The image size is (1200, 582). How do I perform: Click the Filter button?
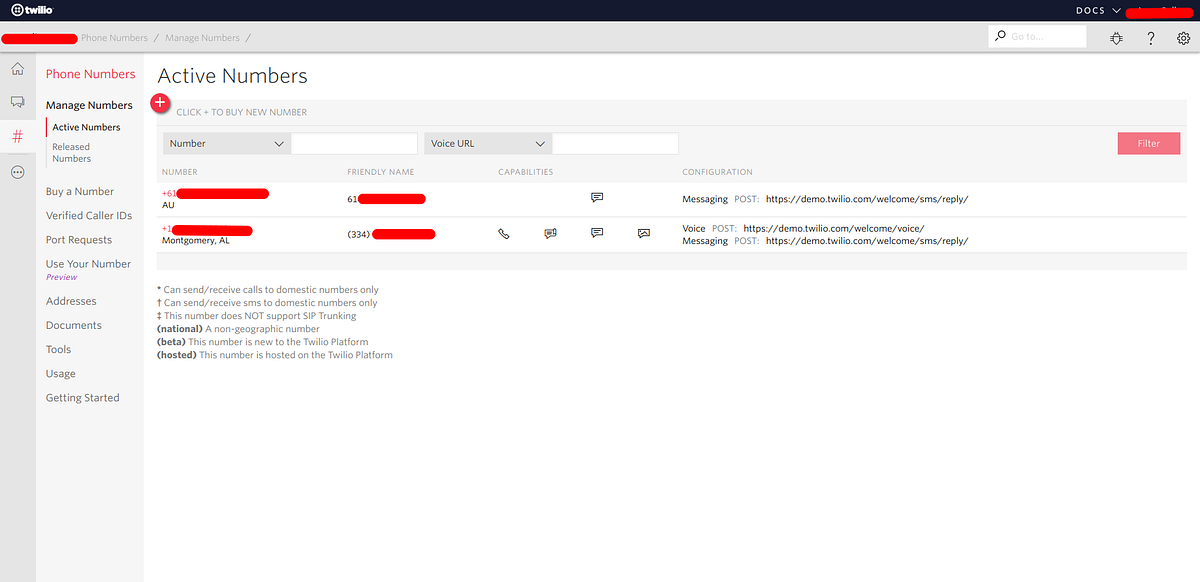click(1148, 143)
